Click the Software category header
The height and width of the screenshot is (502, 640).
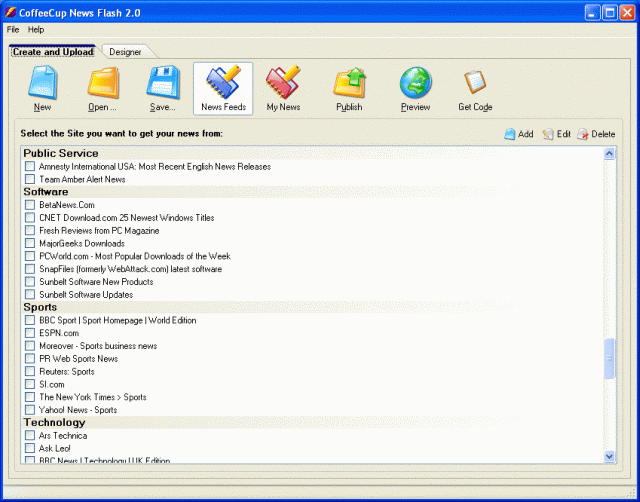[46, 191]
